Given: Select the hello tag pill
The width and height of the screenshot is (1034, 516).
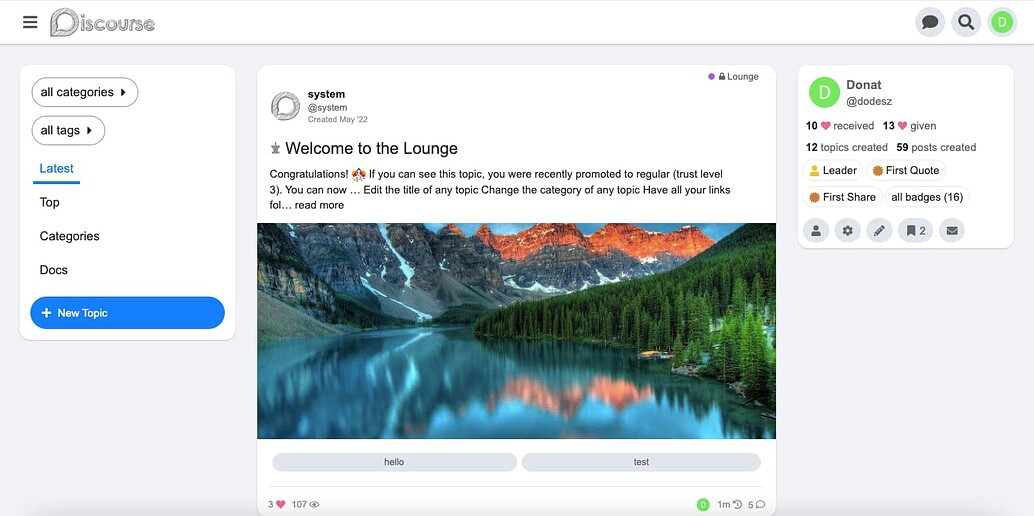Looking at the screenshot, I should (x=394, y=462).
